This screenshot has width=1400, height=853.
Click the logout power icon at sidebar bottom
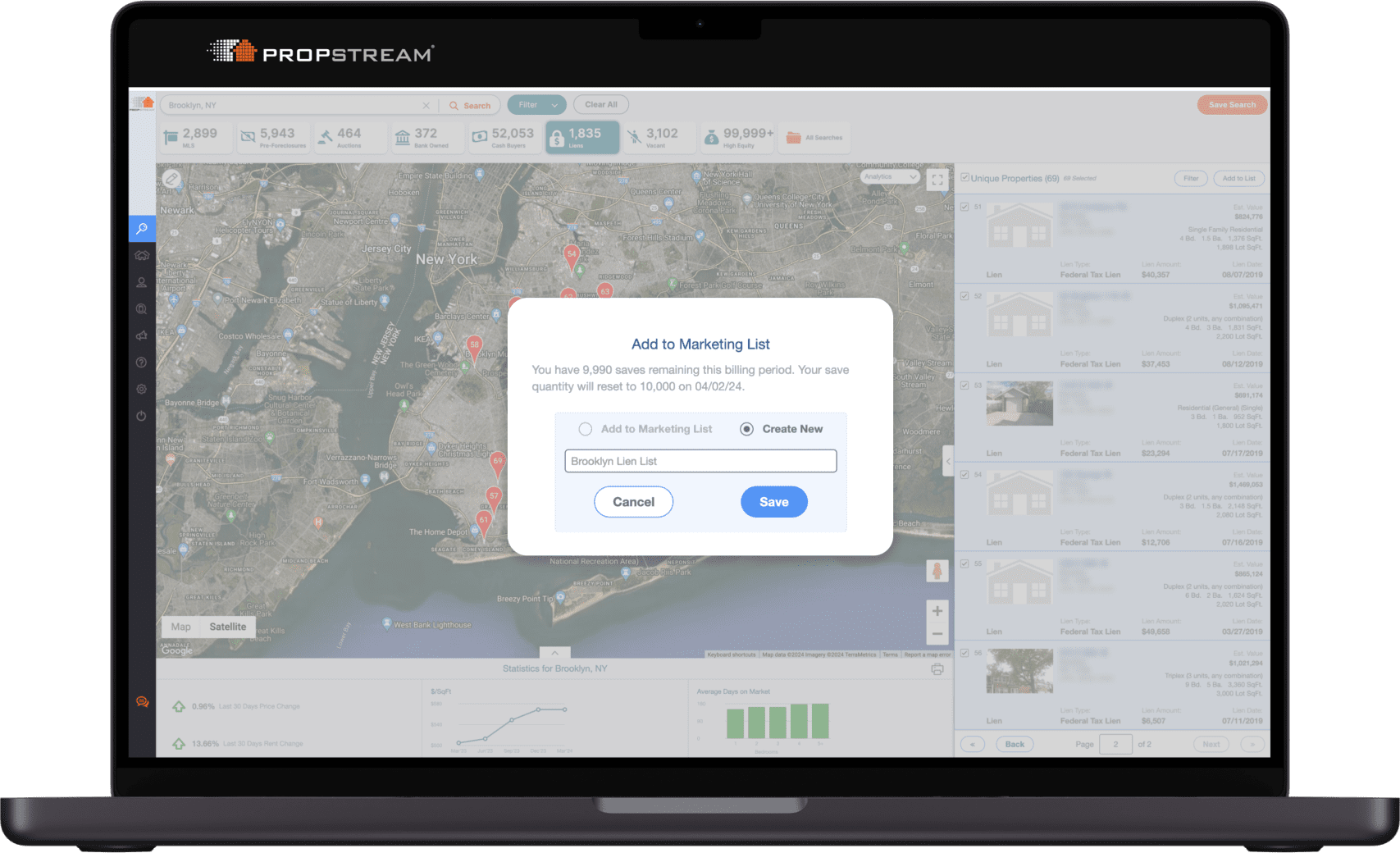click(x=141, y=416)
